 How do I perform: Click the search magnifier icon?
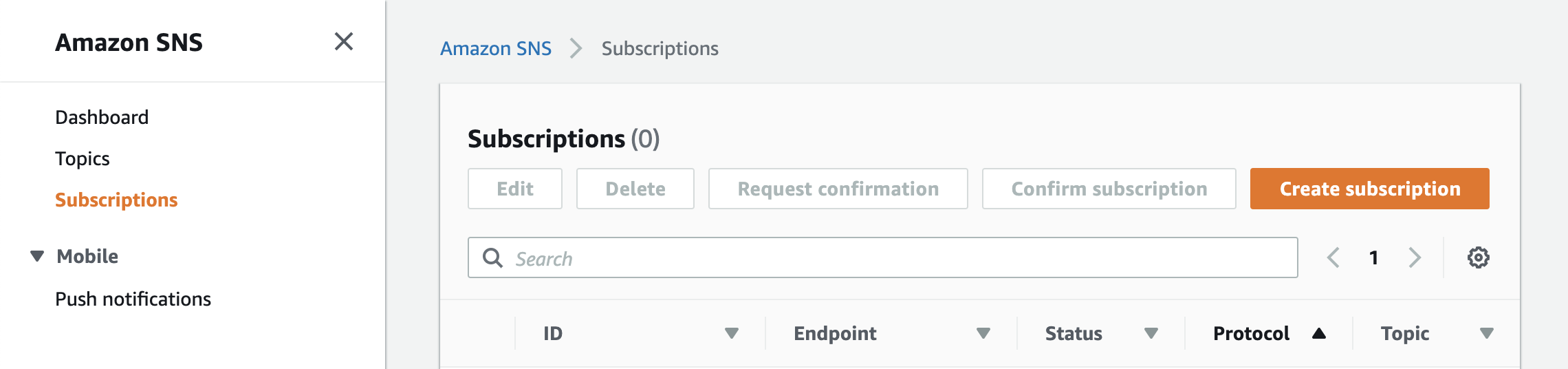[x=492, y=258]
